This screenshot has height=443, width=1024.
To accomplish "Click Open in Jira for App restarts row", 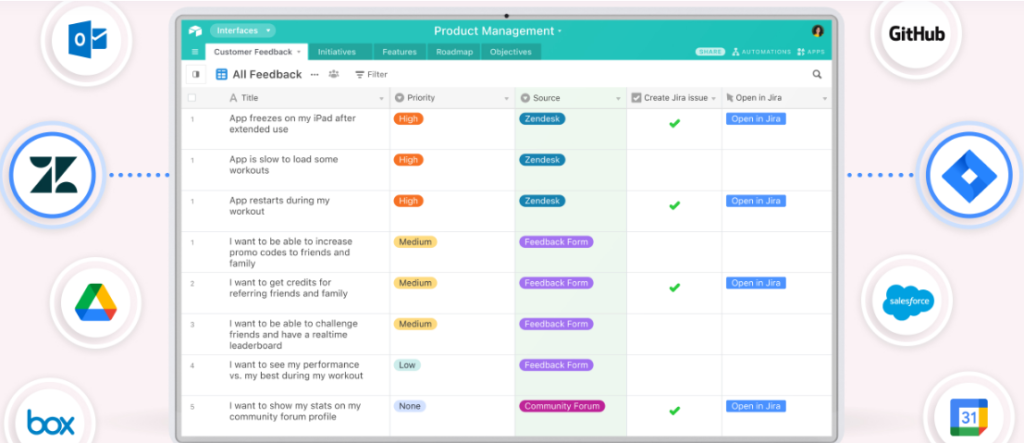I will [x=756, y=201].
